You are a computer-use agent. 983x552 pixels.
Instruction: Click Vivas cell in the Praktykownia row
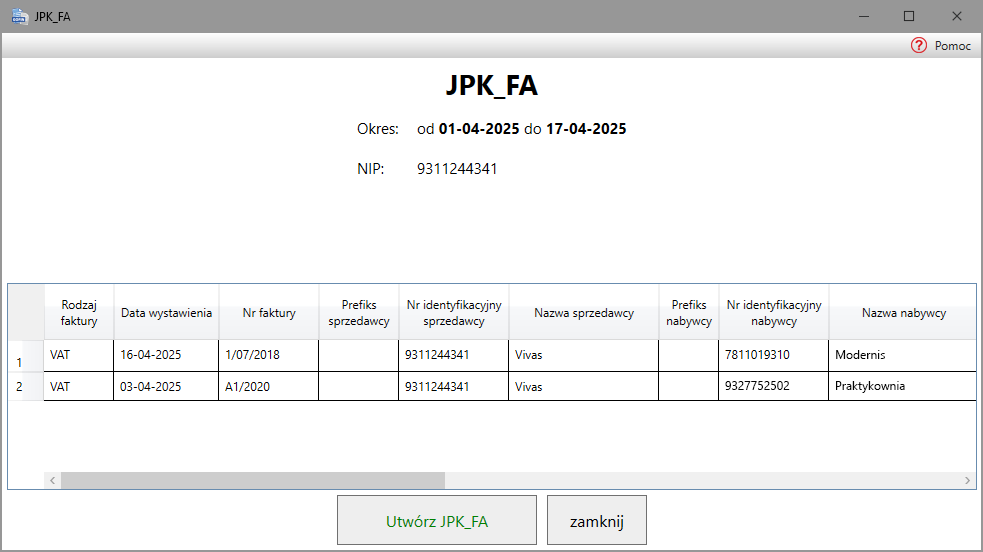[584, 387]
